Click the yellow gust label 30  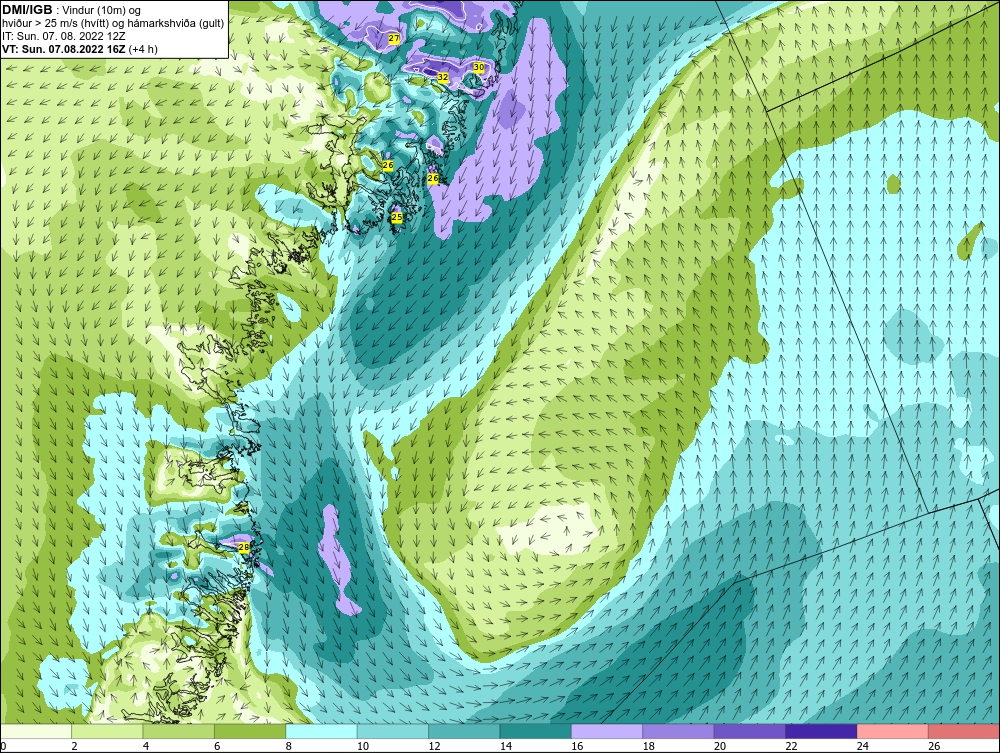479,66
